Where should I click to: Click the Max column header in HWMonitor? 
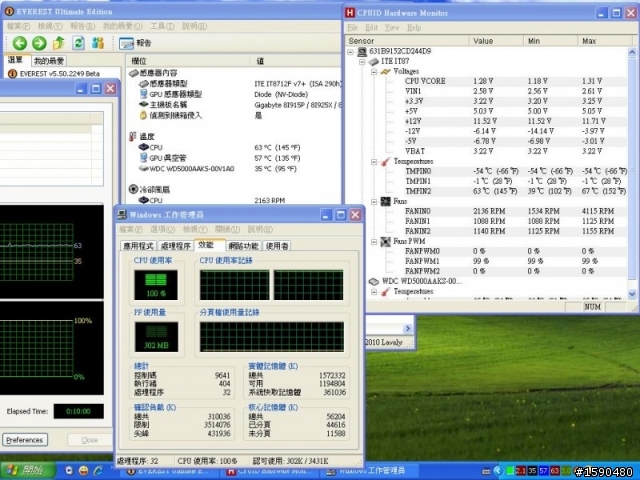605,41
